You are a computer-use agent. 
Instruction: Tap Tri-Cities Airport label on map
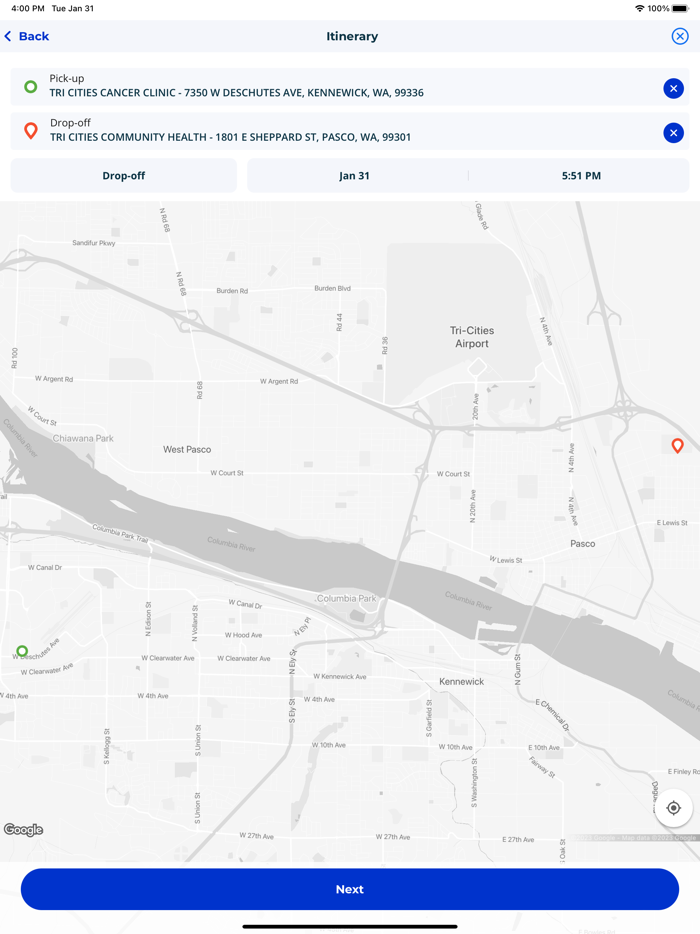(472, 337)
